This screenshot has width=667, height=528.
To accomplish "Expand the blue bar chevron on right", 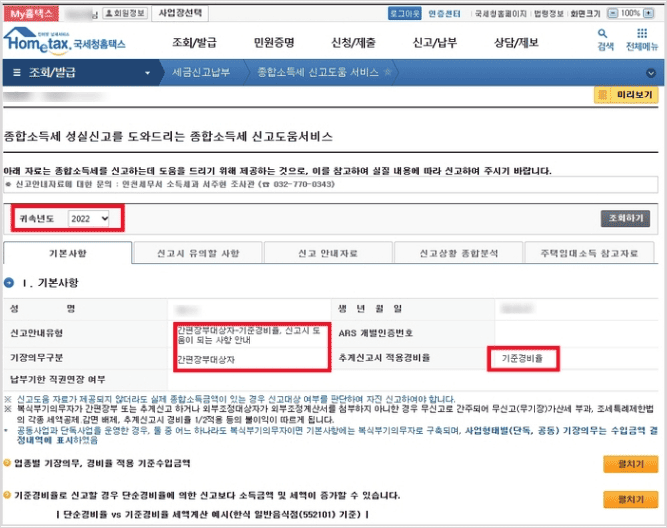I will tap(651, 73).
